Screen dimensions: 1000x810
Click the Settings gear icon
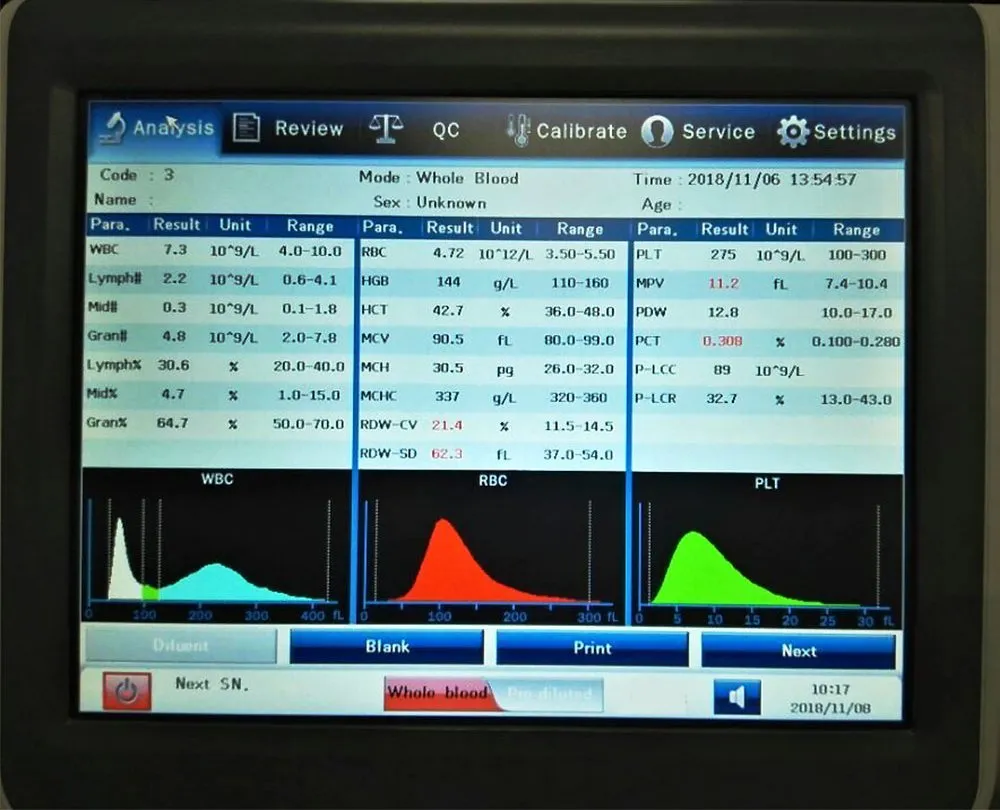click(792, 132)
